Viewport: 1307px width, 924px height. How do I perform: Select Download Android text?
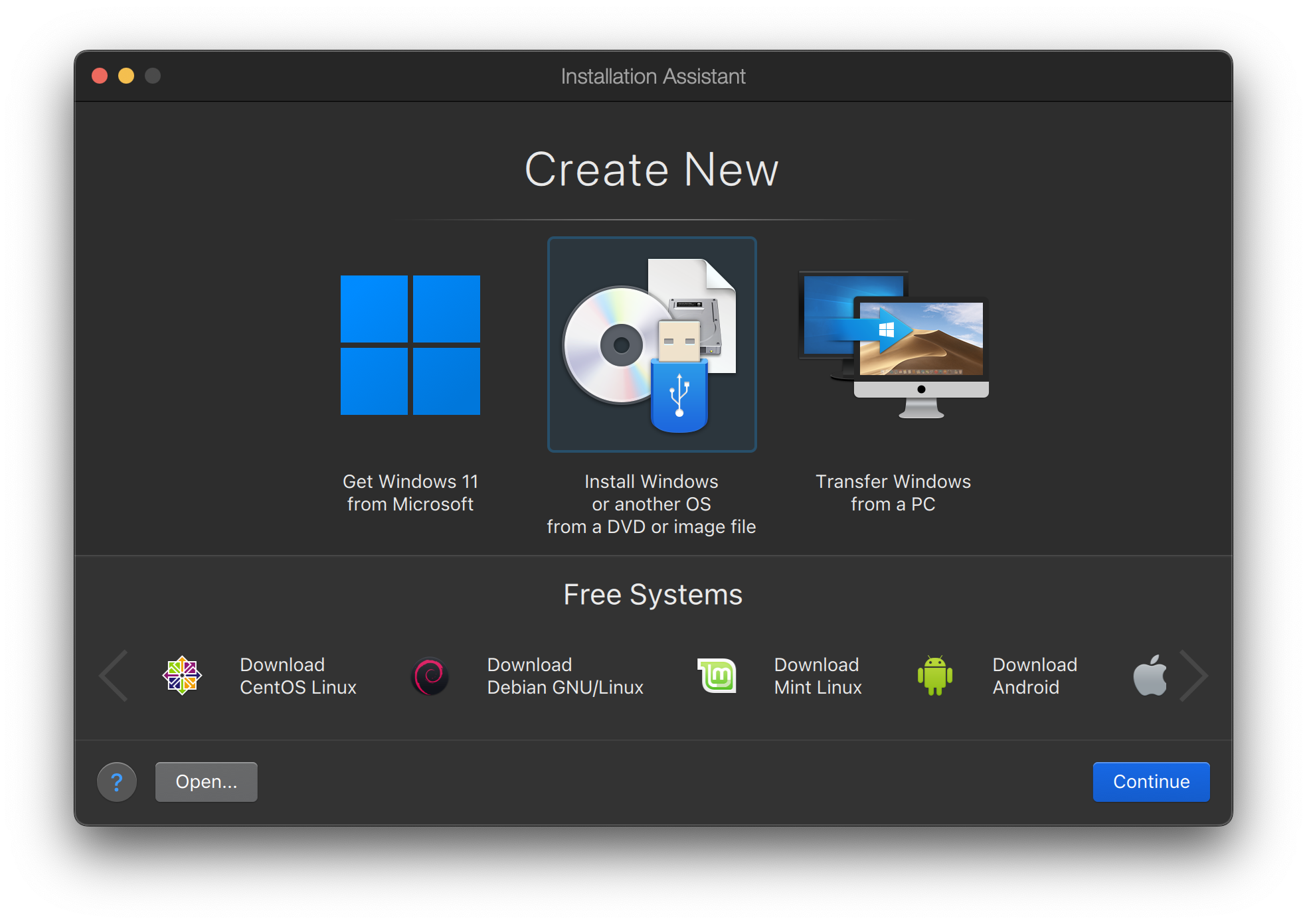pyautogui.click(x=1034, y=676)
